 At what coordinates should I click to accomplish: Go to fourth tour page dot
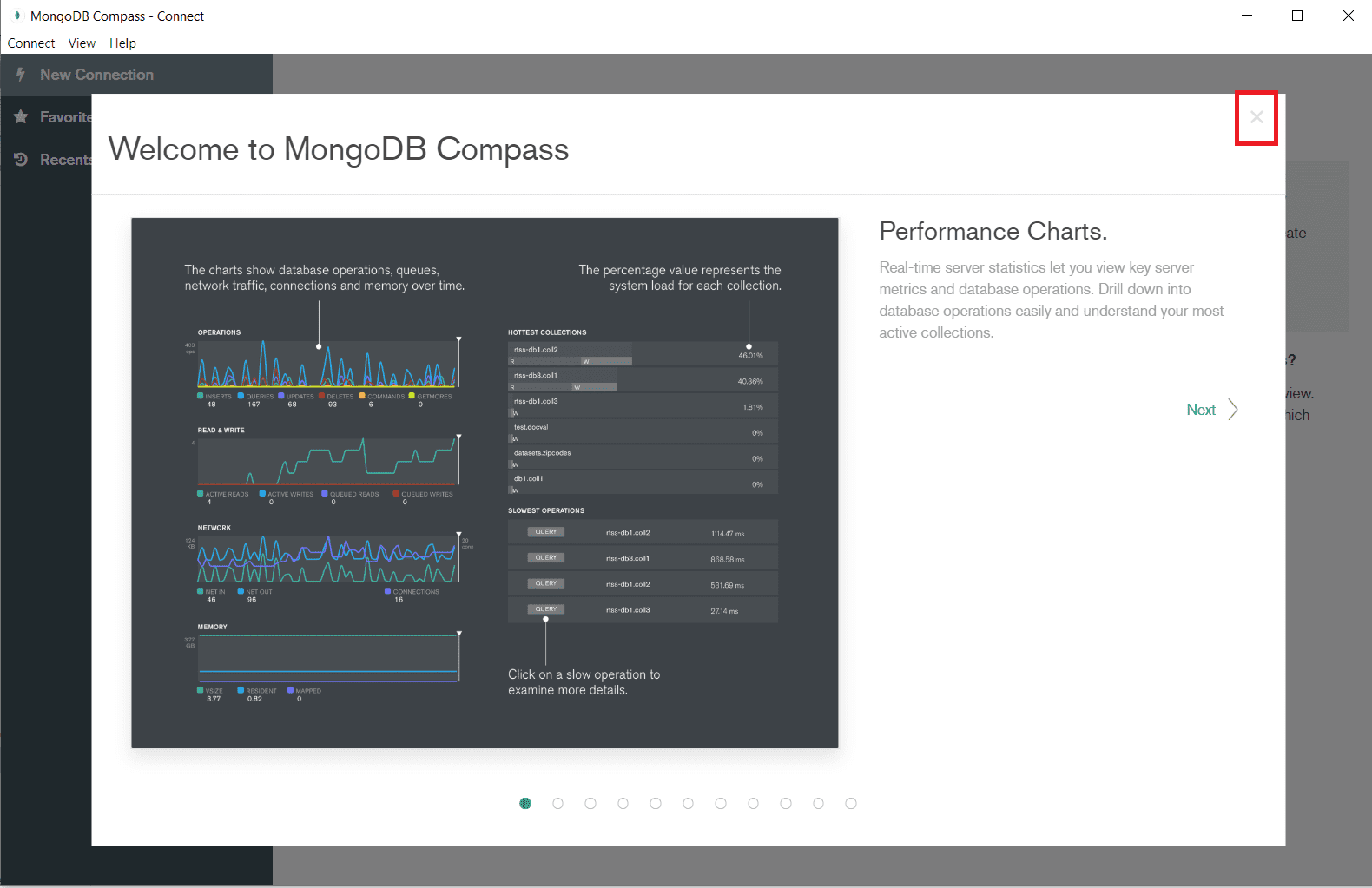pos(623,803)
